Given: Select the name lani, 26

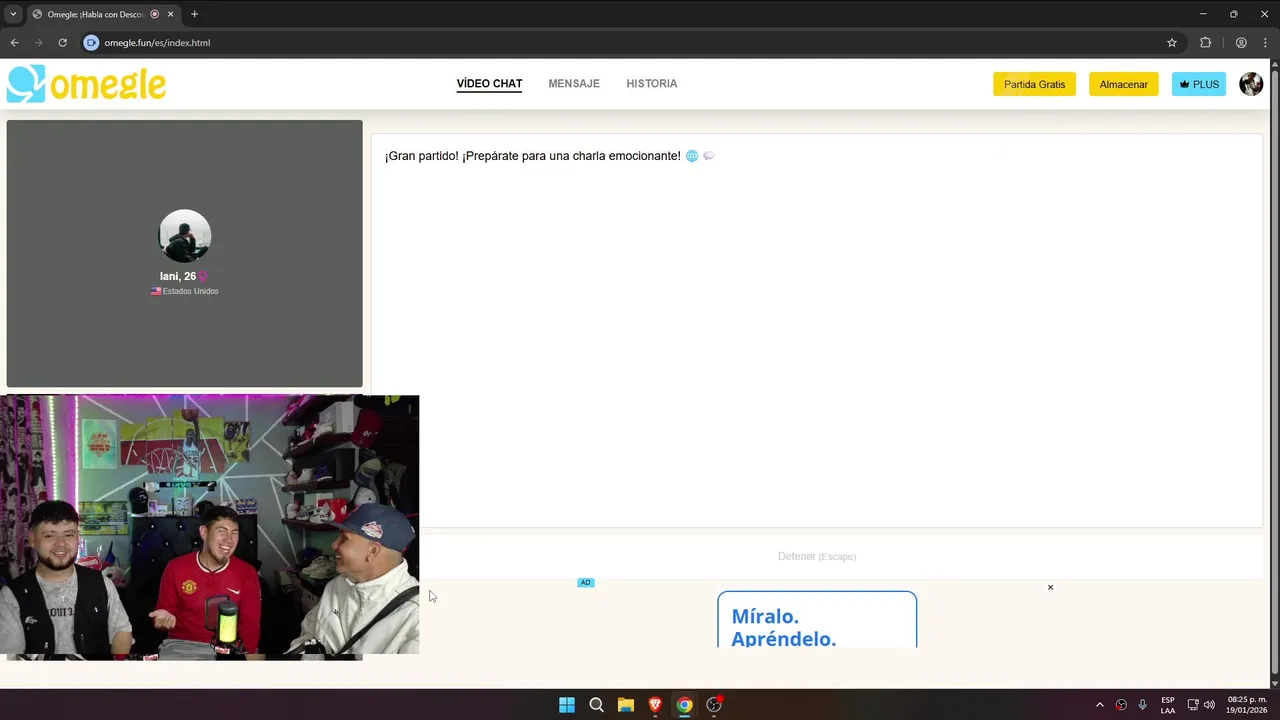Looking at the screenshot, I should (x=178, y=276).
